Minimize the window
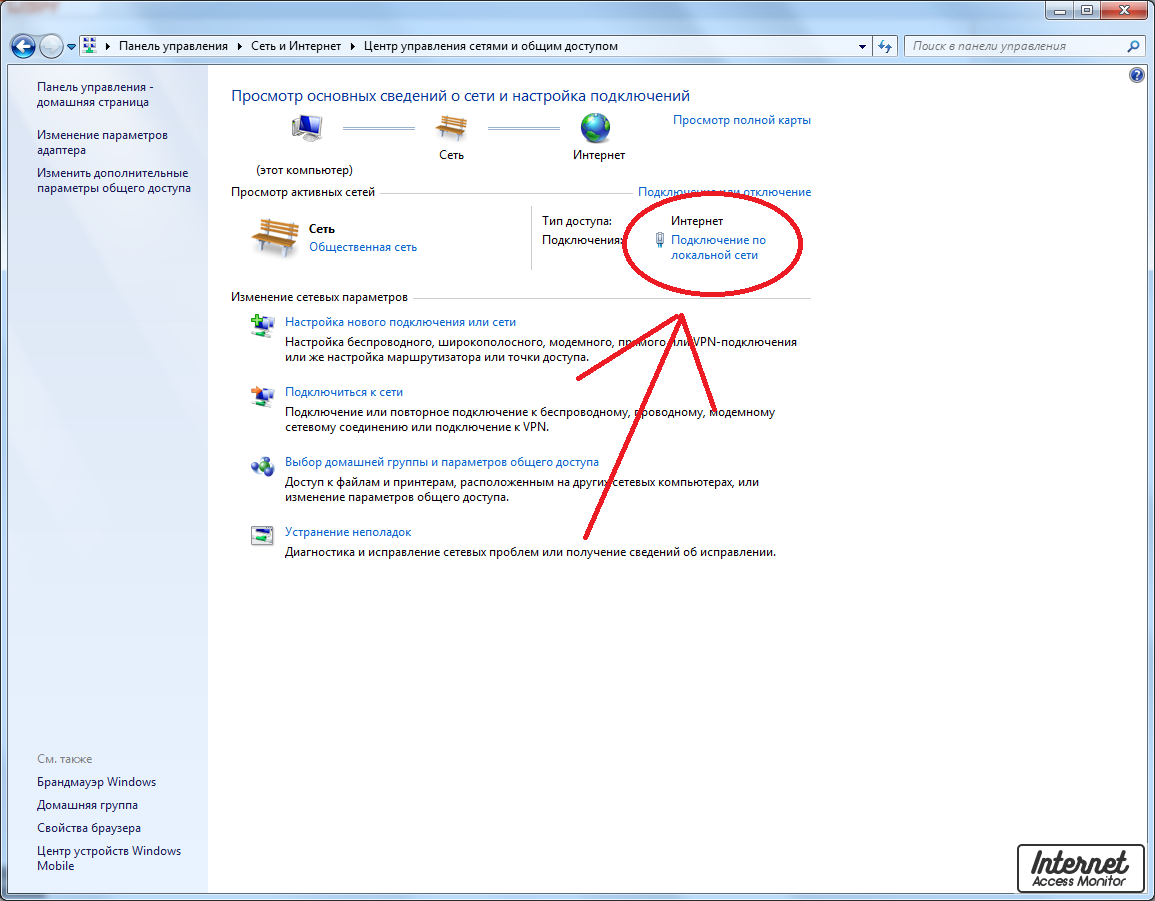Viewport: 1155px width, 901px height. coord(1059,10)
